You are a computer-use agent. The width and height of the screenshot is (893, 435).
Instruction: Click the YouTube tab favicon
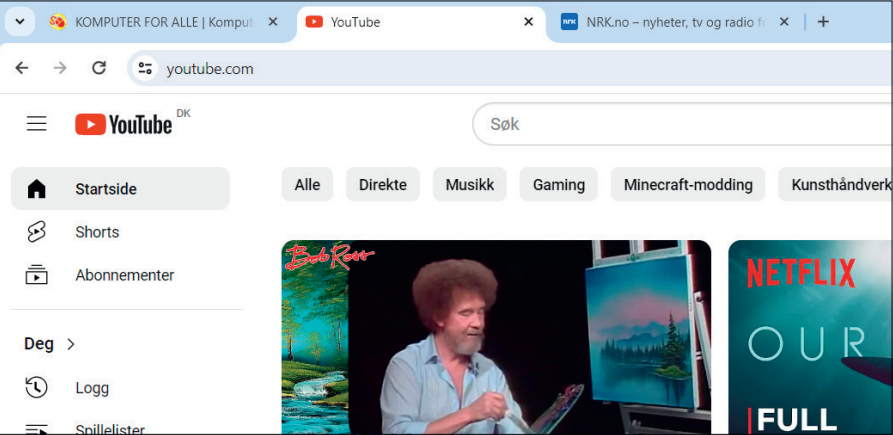coord(314,22)
